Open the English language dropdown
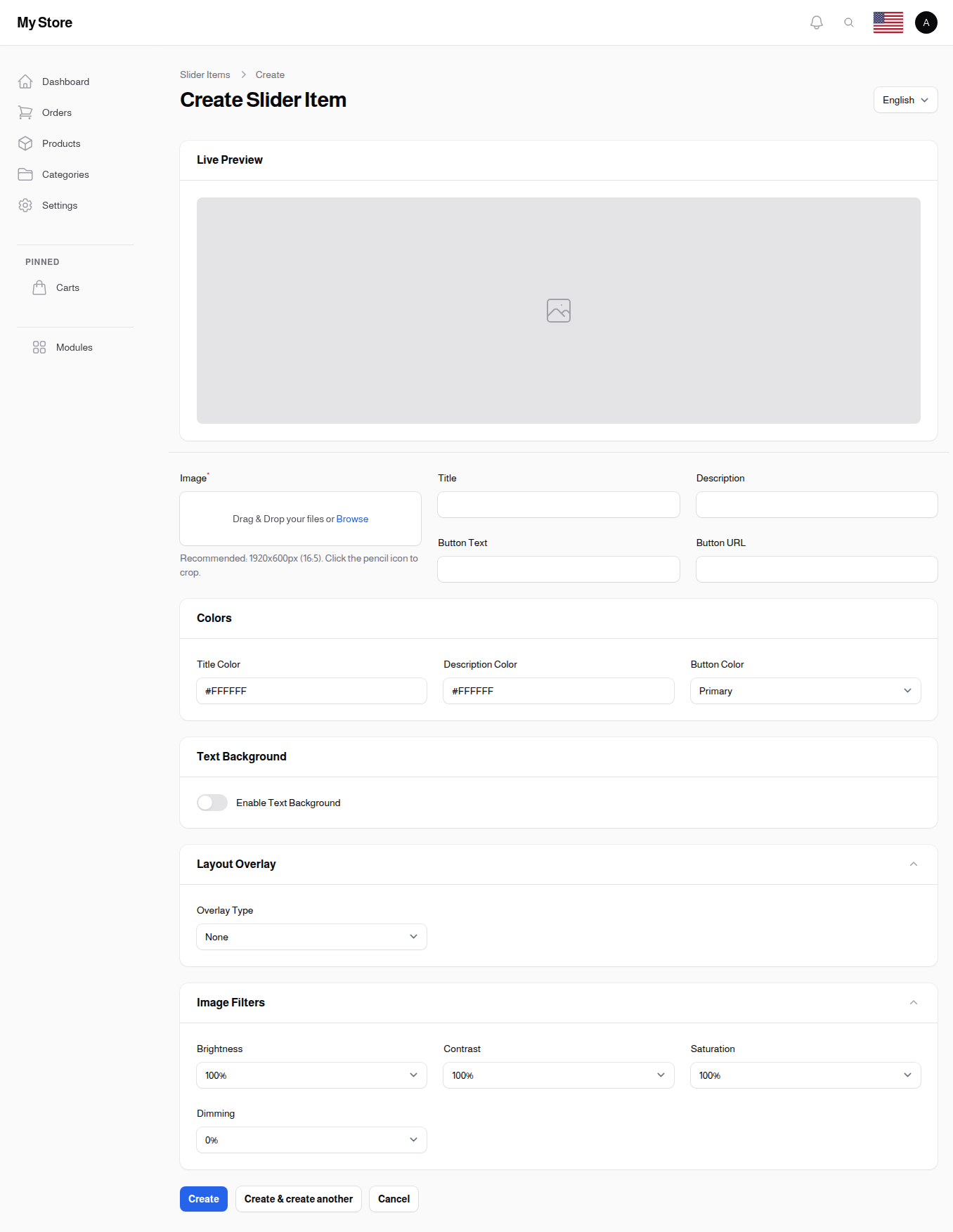Image resolution: width=953 pixels, height=1232 pixels. (905, 100)
